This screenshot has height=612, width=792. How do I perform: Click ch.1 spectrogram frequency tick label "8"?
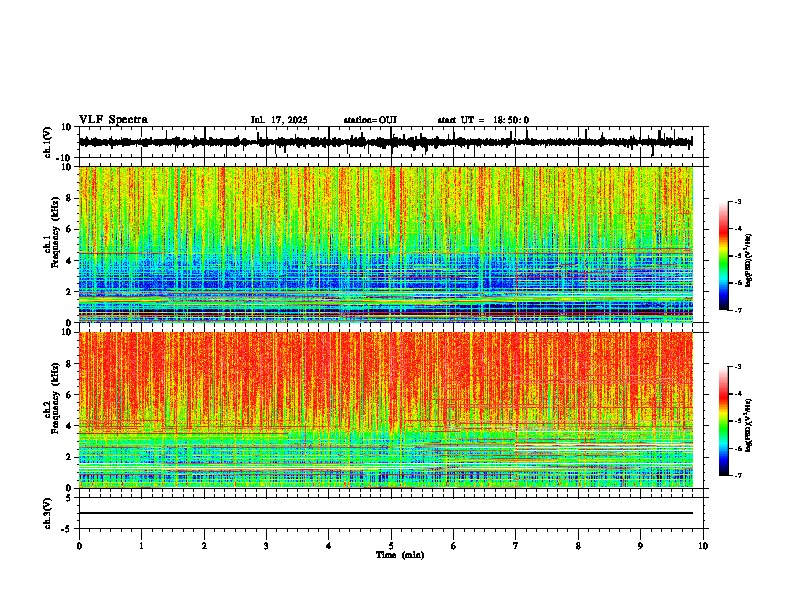click(69, 198)
